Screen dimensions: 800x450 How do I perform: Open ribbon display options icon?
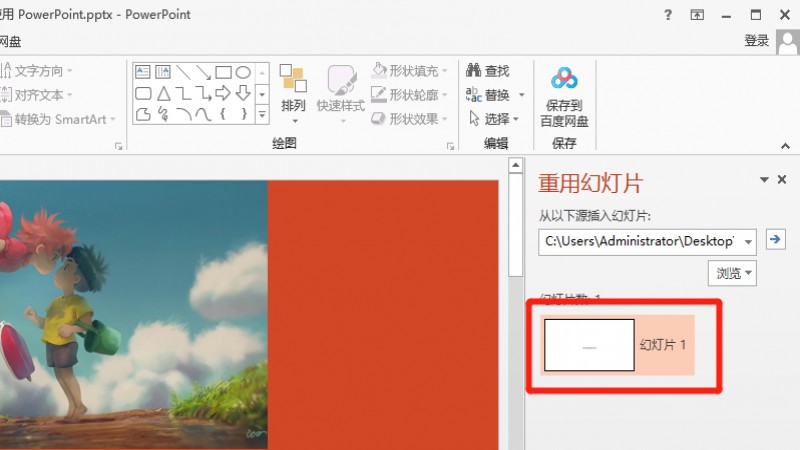tap(697, 15)
